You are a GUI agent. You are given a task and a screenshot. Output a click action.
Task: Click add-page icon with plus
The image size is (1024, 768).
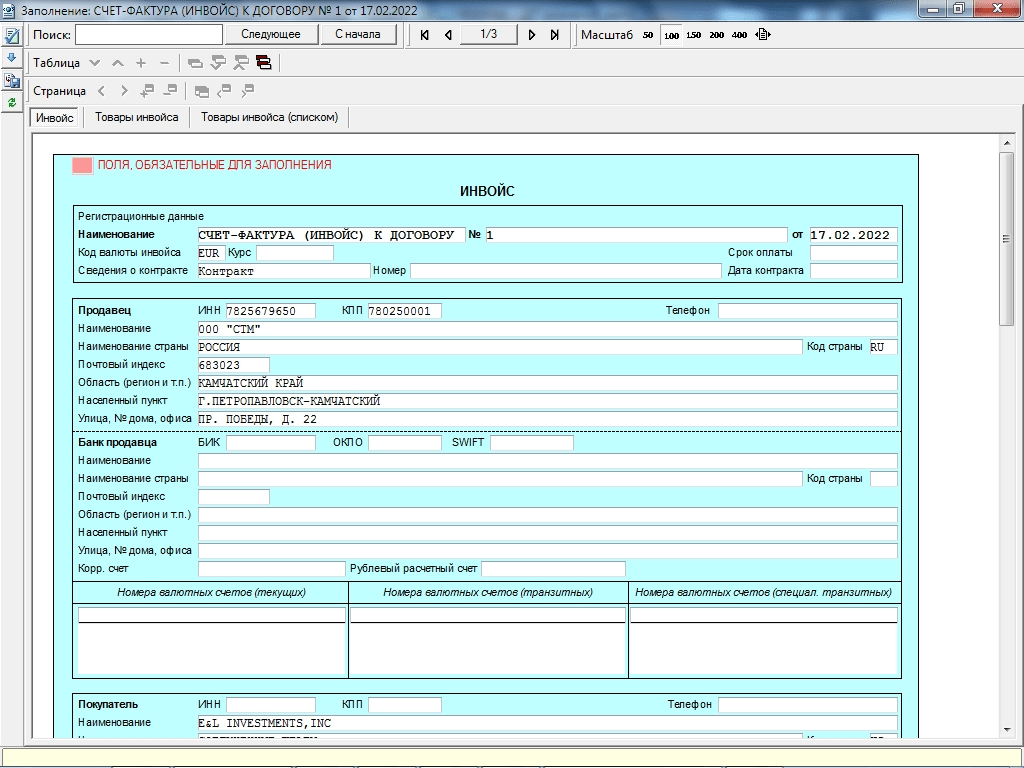coord(148,90)
